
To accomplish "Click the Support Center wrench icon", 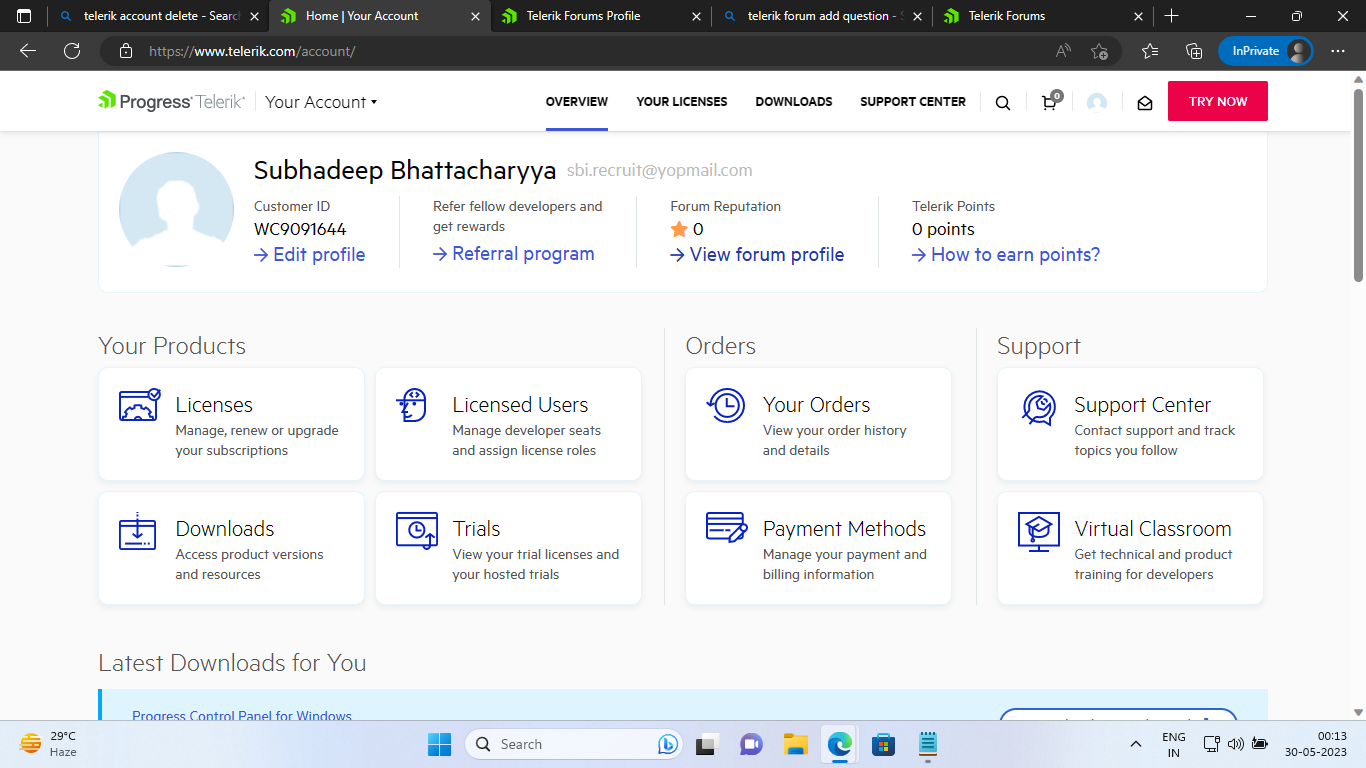I will pyautogui.click(x=1039, y=407).
